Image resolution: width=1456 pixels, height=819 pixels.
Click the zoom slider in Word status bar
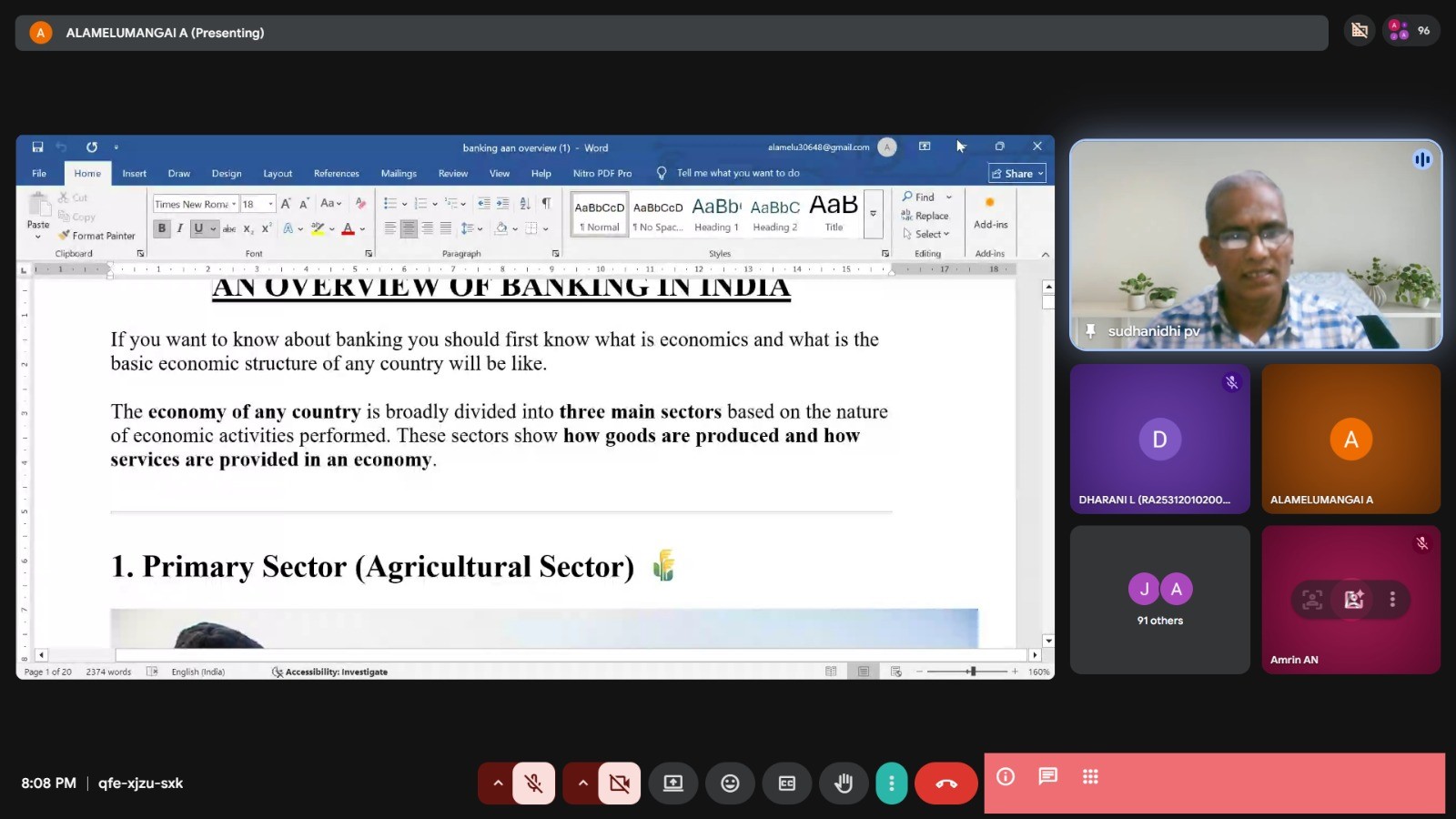pyautogui.click(x=968, y=672)
